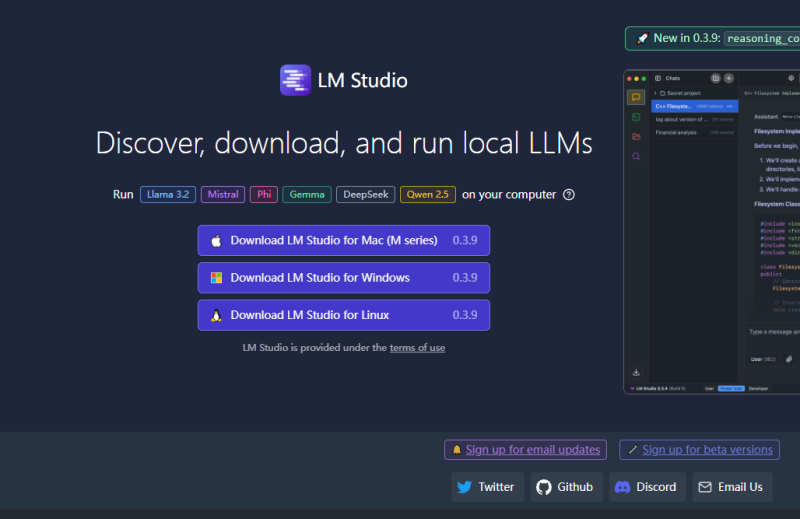The width and height of the screenshot is (800, 519).
Task: Click the Qwen 2.5 model tag
Action: pyautogui.click(x=428, y=195)
